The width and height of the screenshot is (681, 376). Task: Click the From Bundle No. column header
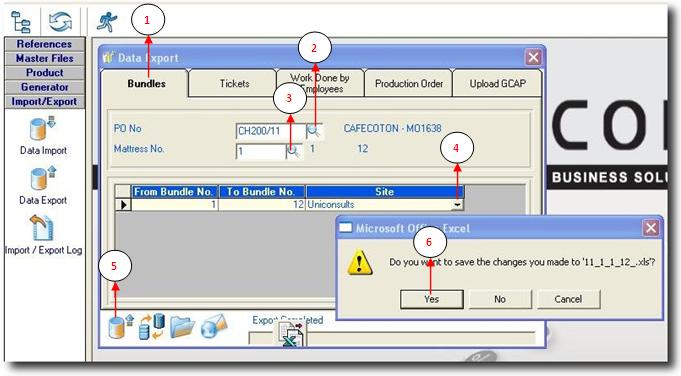click(x=174, y=191)
